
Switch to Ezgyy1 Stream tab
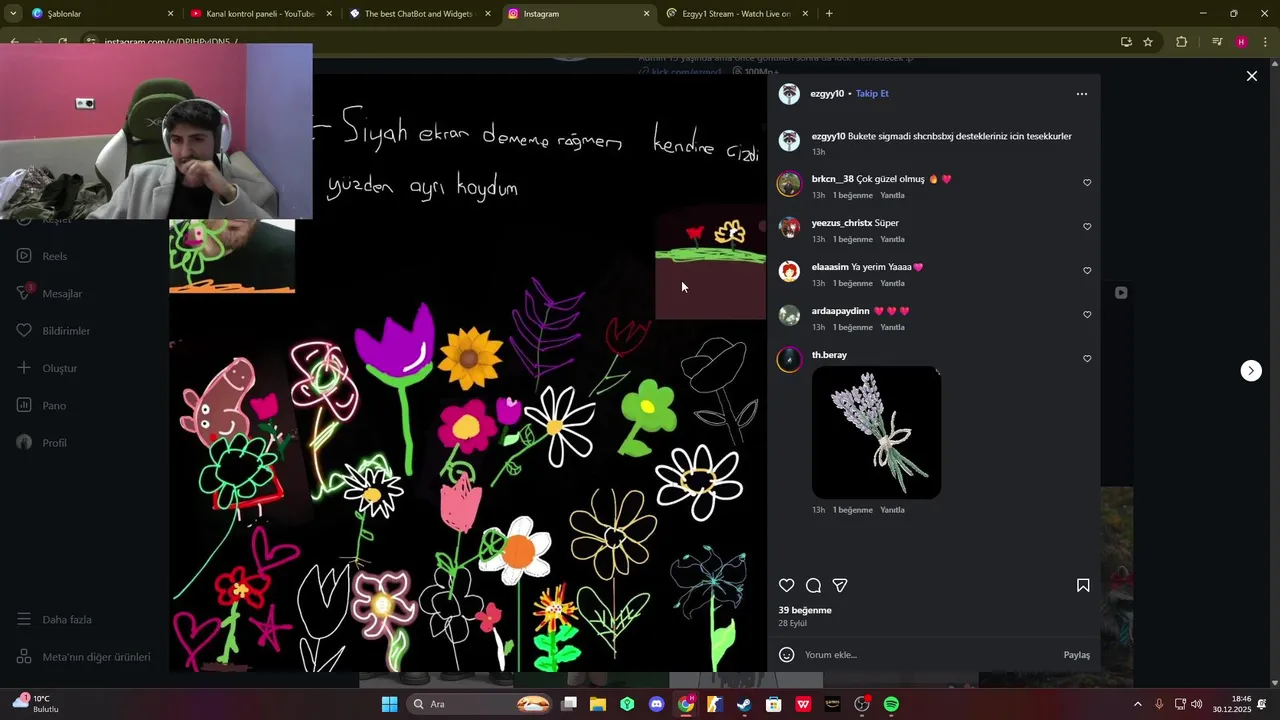[x=735, y=14]
